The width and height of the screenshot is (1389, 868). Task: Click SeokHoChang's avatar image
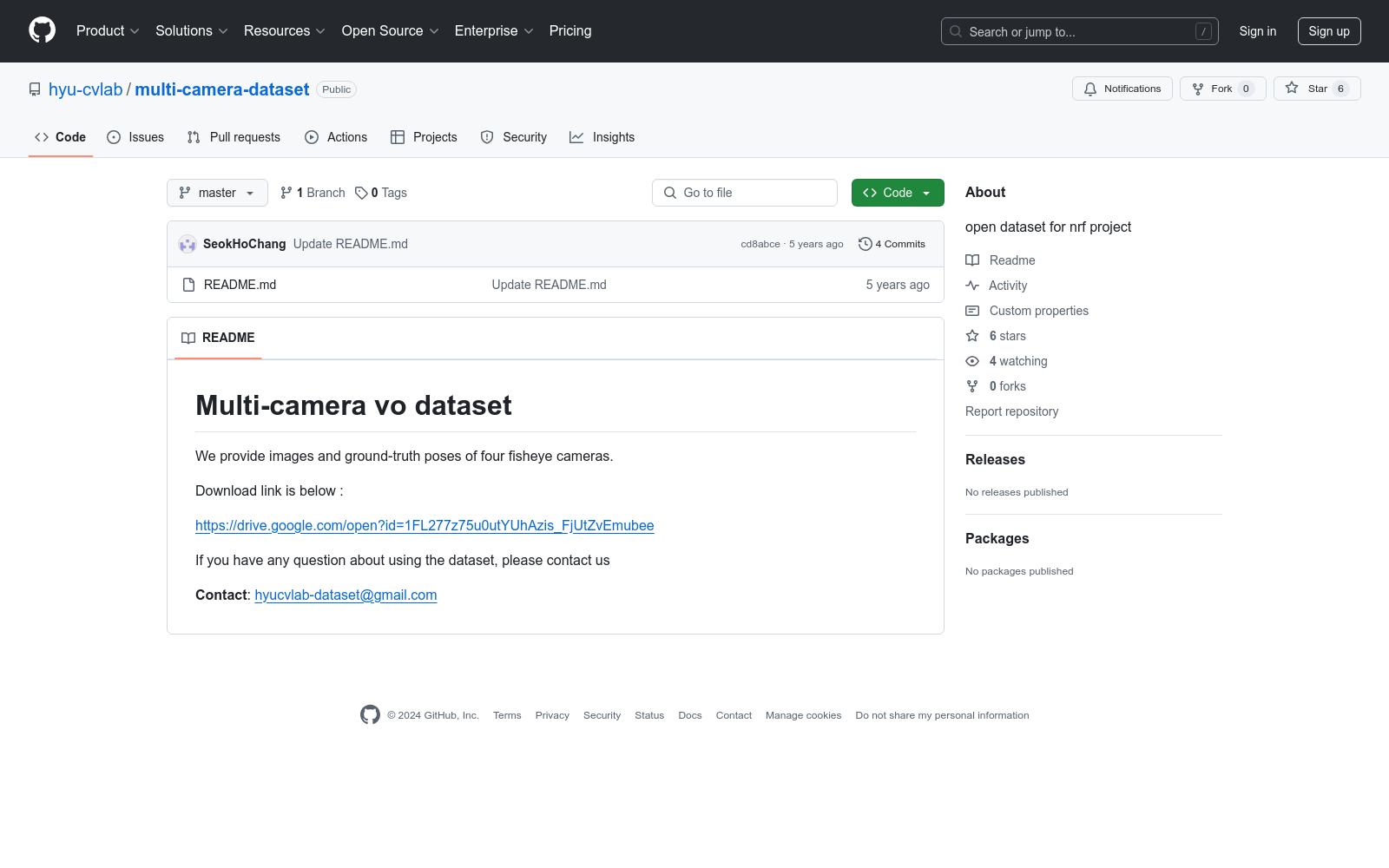pyautogui.click(x=188, y=244)
